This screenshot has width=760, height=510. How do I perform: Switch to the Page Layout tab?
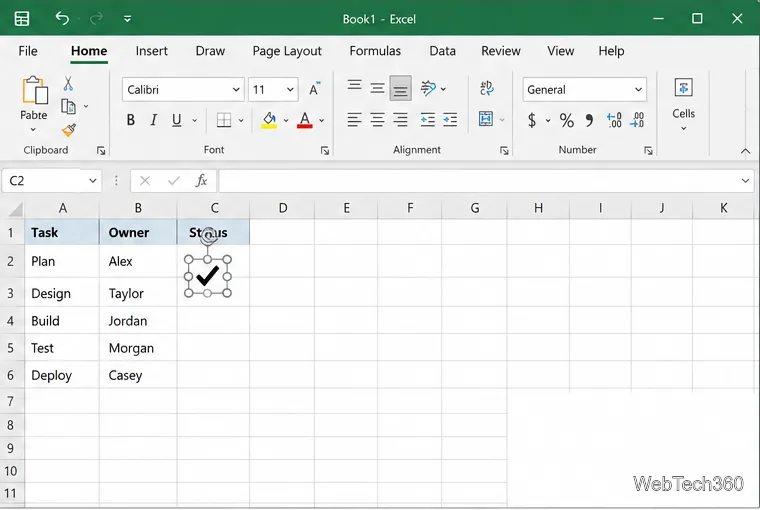click(287, 51)
